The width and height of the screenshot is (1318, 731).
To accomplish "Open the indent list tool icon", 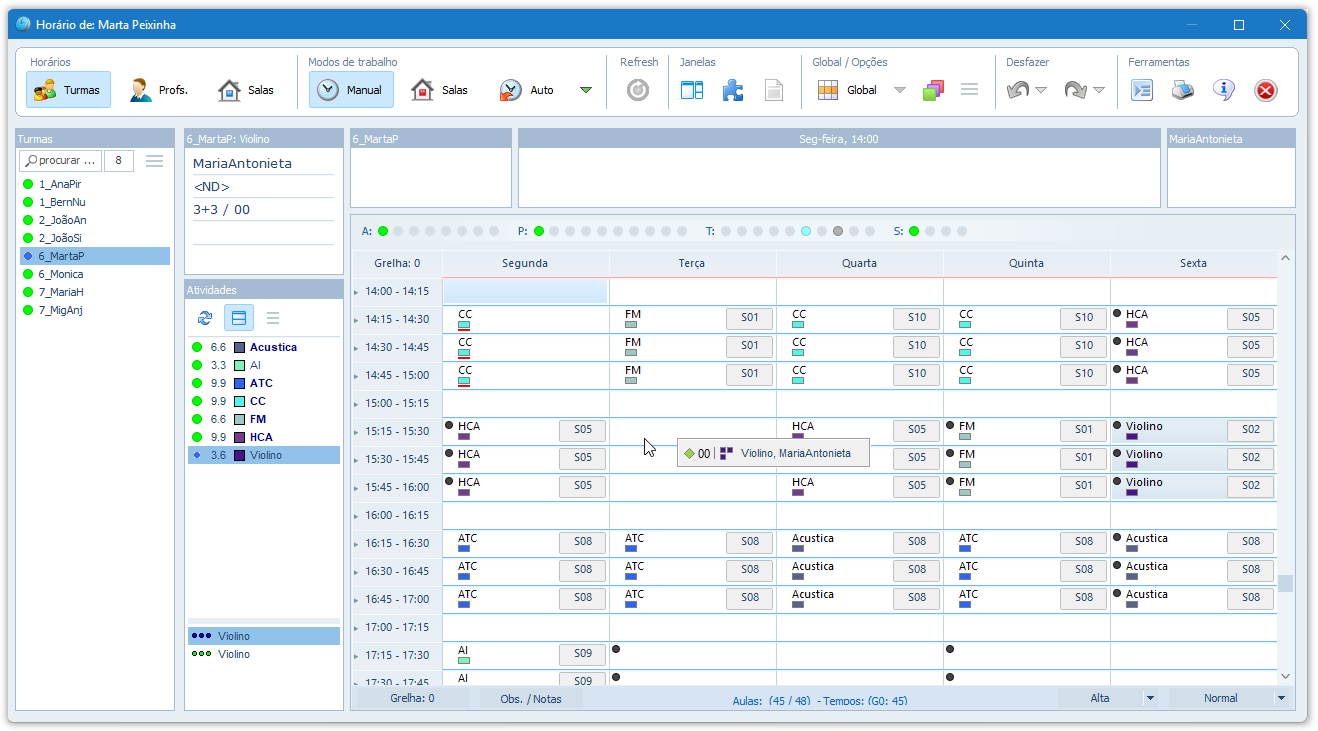I will coord(1142,90).
